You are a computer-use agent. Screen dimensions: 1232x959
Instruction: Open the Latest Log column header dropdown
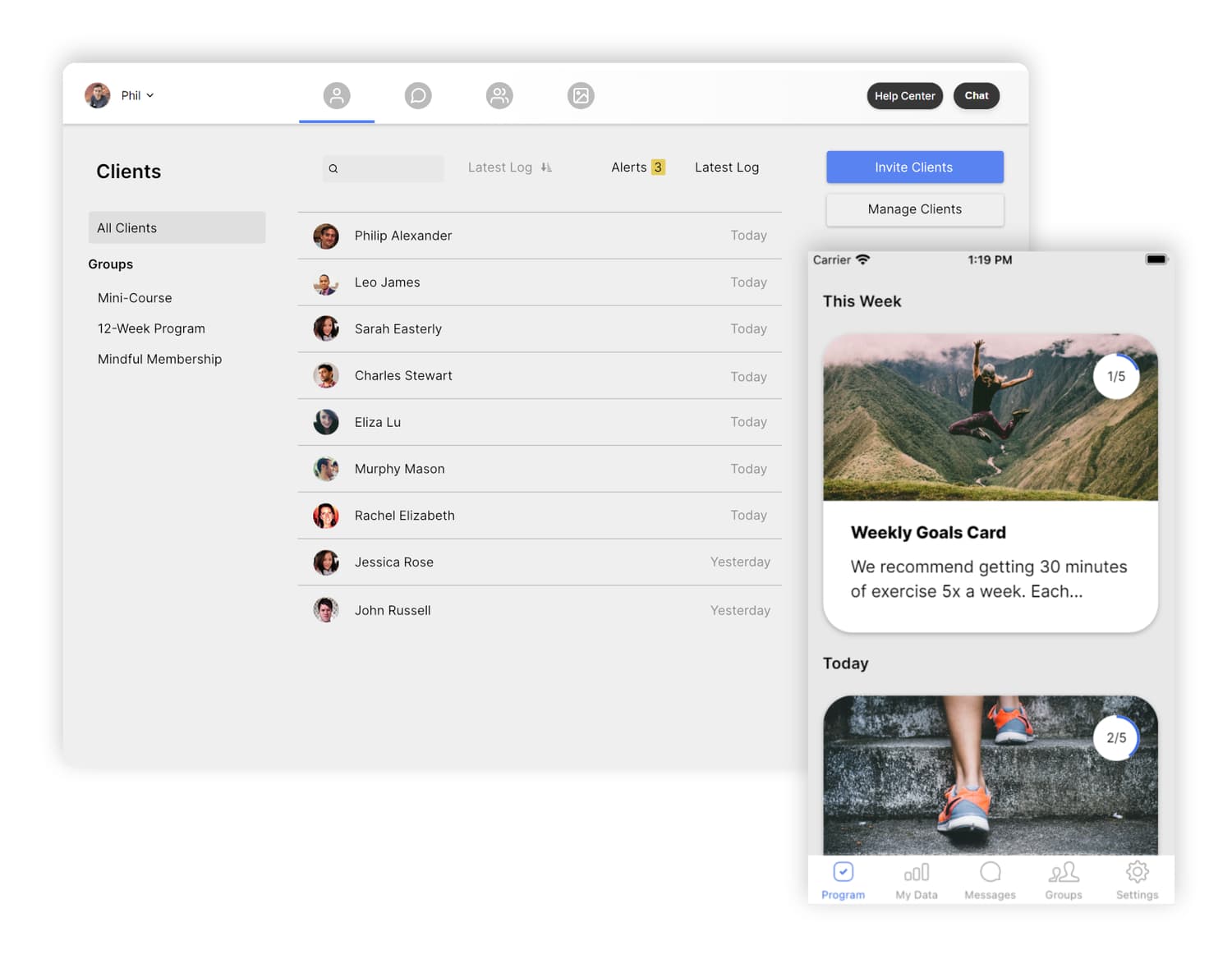726,167
